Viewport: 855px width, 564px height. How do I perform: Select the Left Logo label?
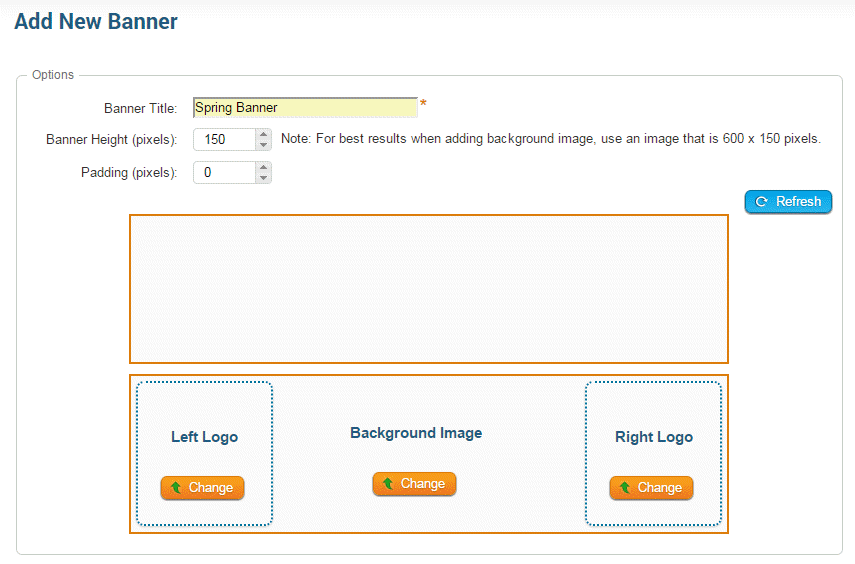tap(204, 437)
